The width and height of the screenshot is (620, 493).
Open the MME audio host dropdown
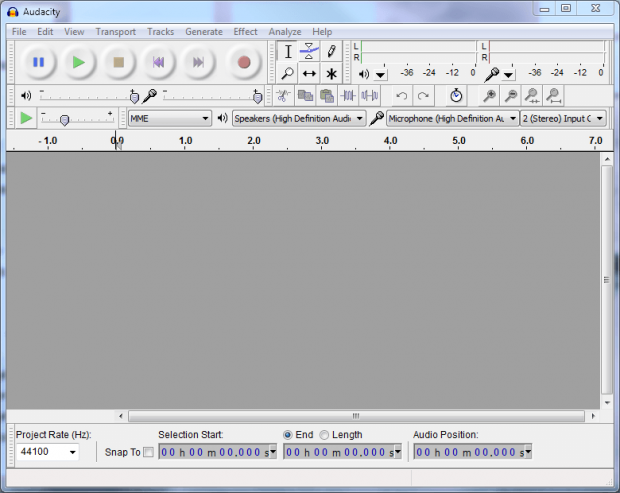click(x=170, y=118)
